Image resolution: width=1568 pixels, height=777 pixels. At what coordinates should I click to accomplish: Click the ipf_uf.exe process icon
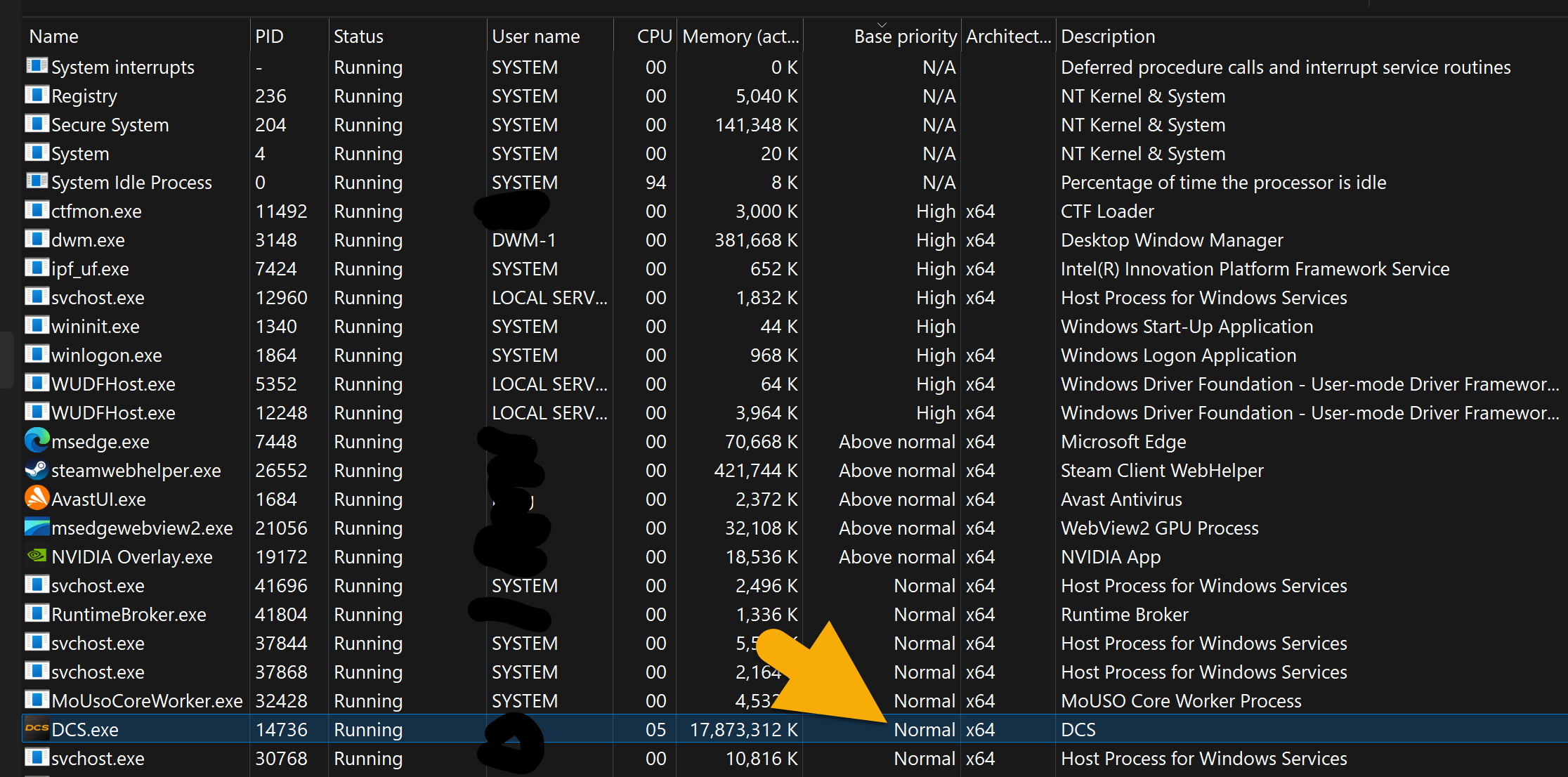[x=37, y=267]
